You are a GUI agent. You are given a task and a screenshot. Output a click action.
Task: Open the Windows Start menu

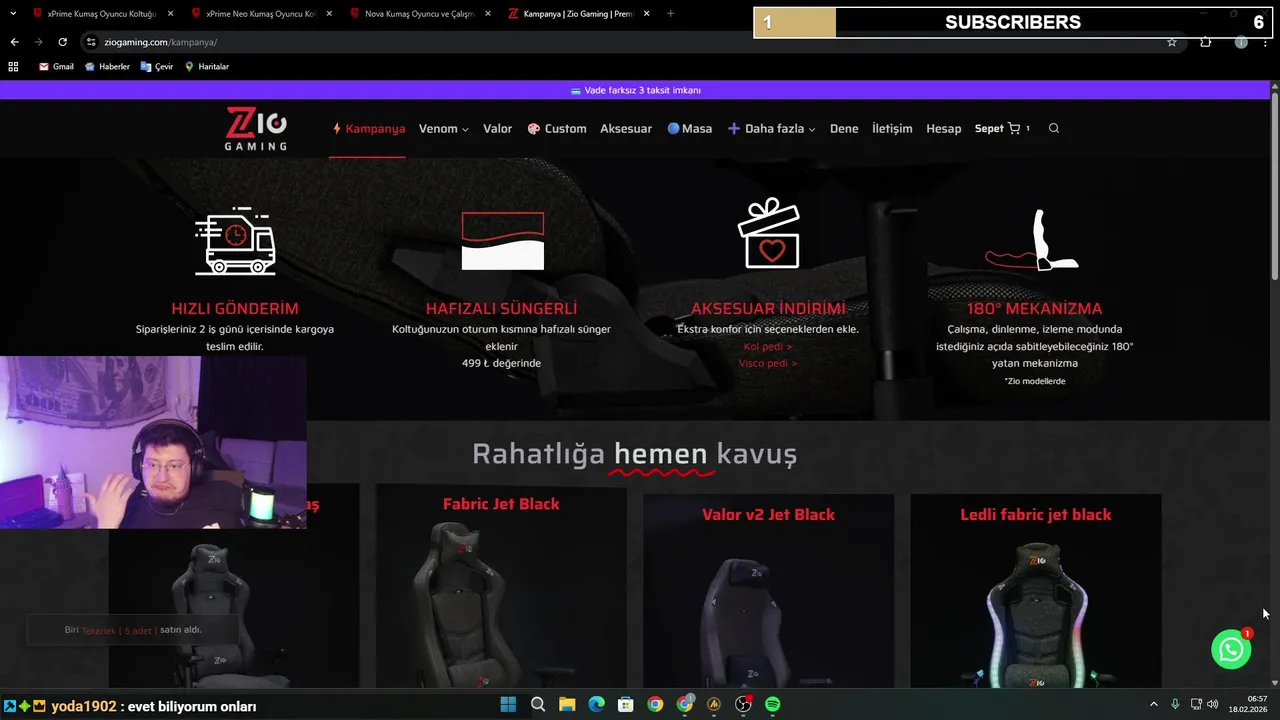click(x=508, y=704)
